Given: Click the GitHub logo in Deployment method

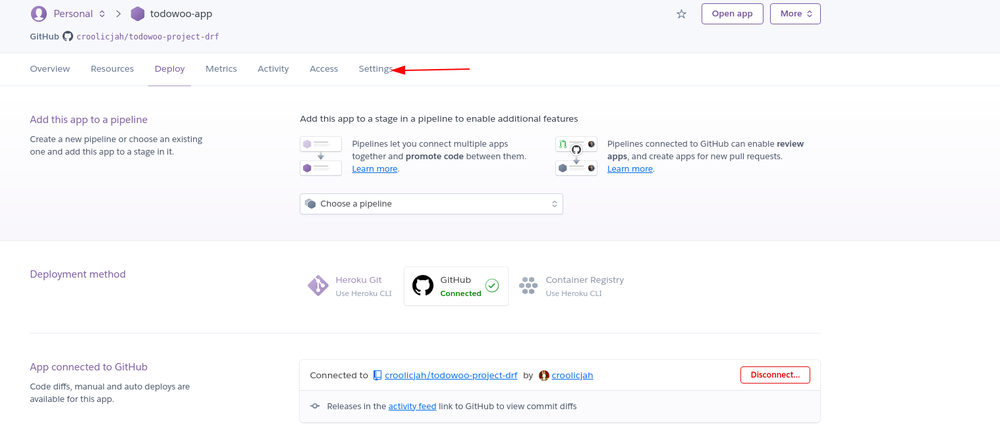Looking at the screenshot, I should tap(423, 286).
